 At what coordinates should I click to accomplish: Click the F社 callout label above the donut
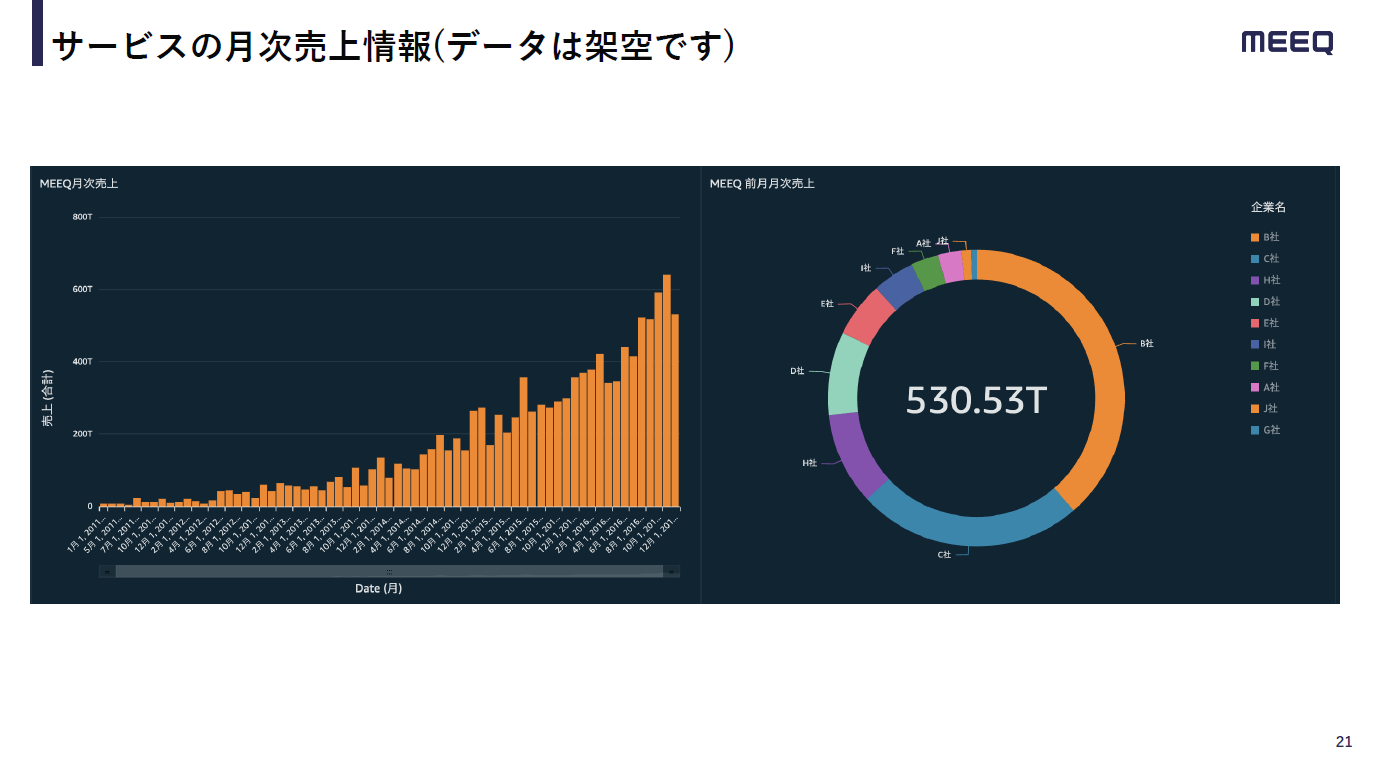click(x=898, y=251)
